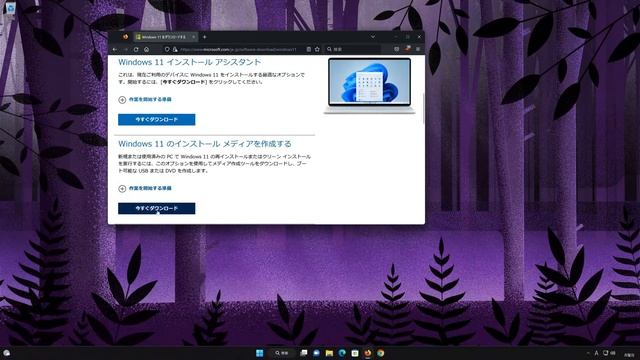Click the Firefox back arrow
This screenshot has height=360, width=640.
click(115, 49)
